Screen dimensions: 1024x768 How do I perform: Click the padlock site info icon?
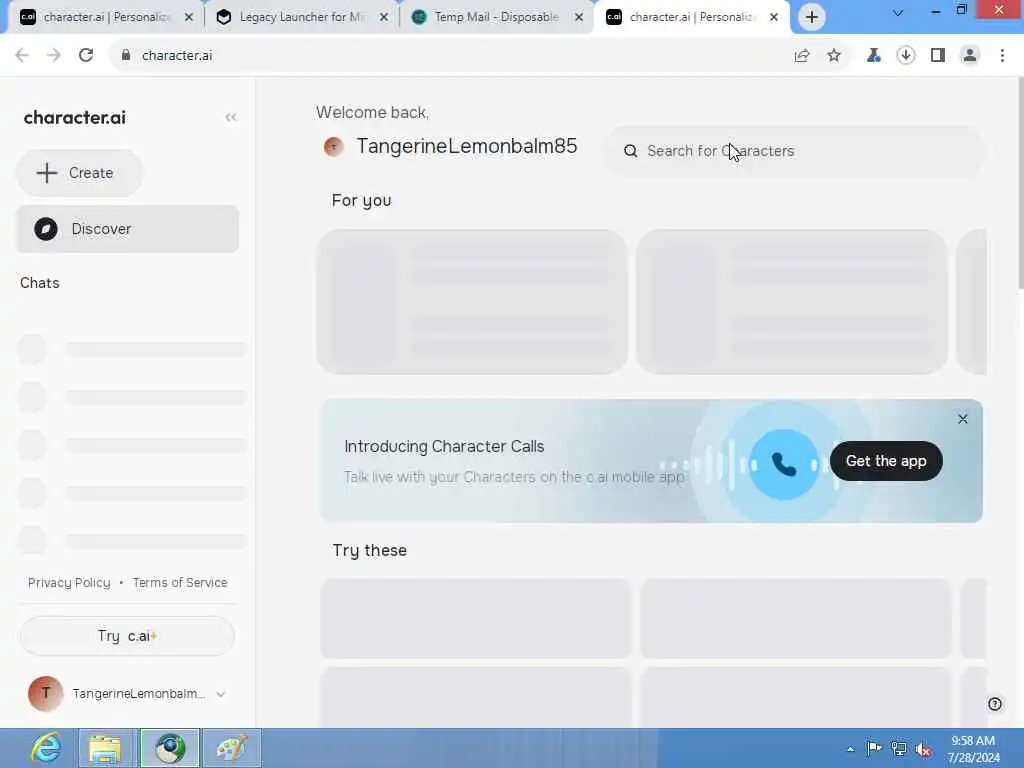pos(126,56)
